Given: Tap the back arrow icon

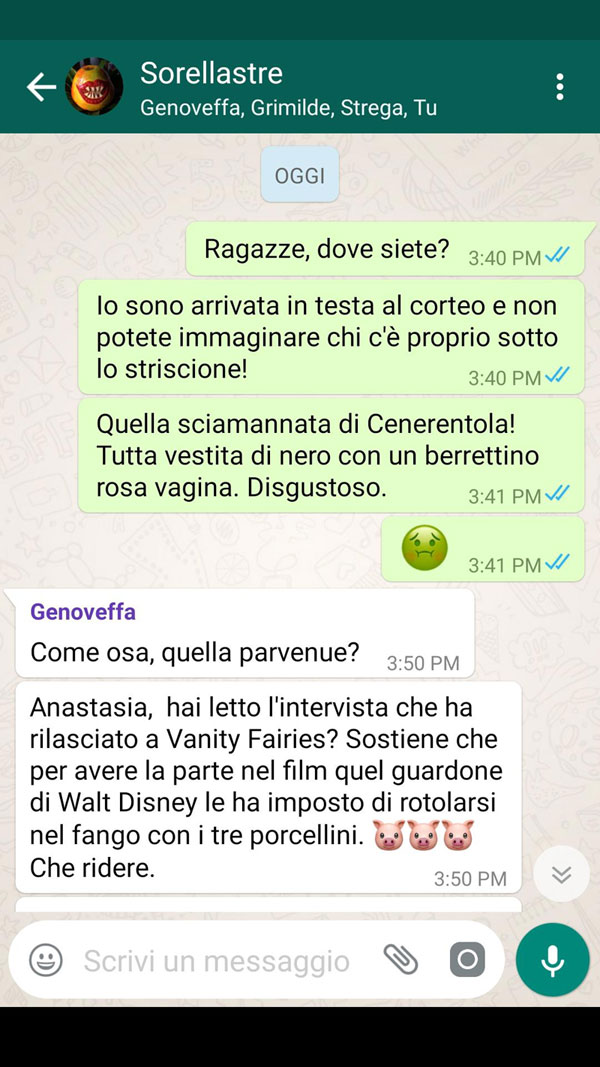Looking at the screenshot, I should (x=41, y=87).
